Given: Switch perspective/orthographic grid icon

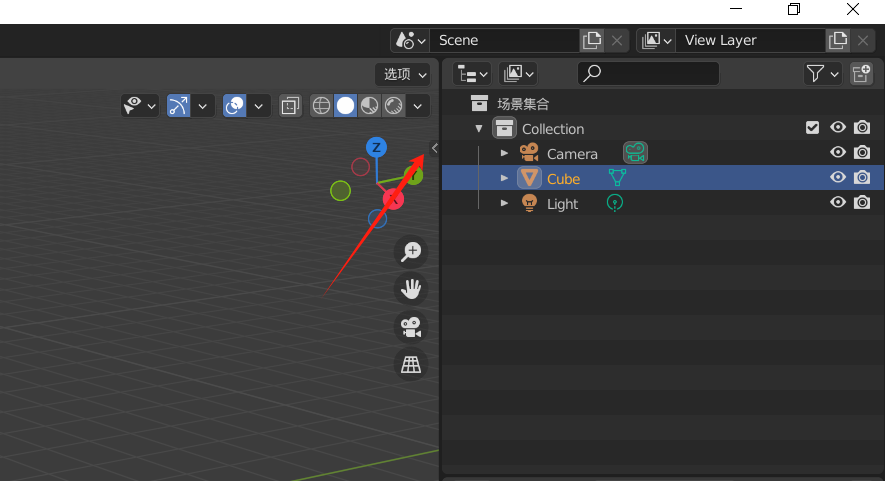Looking at the screenshot, I should 411,365.
